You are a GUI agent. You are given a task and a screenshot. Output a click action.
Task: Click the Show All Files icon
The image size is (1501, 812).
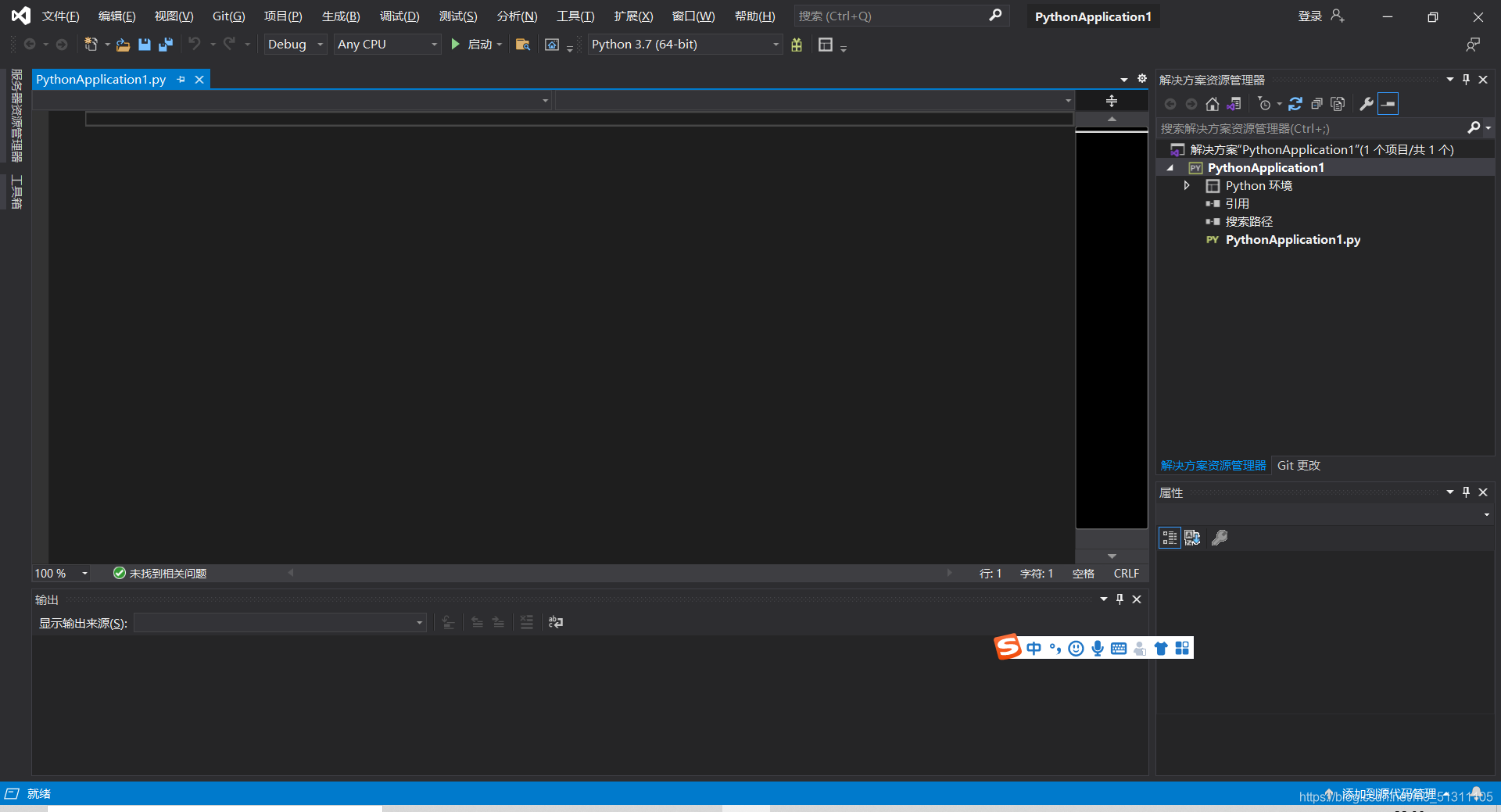[1338, 104]
